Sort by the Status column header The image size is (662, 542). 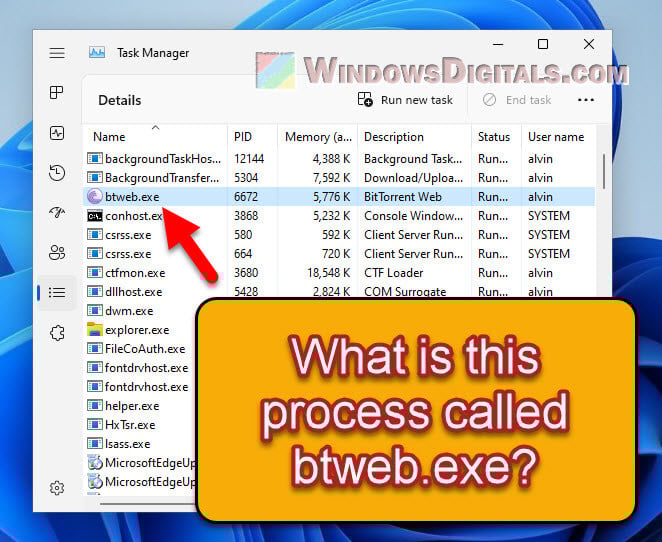496,137
